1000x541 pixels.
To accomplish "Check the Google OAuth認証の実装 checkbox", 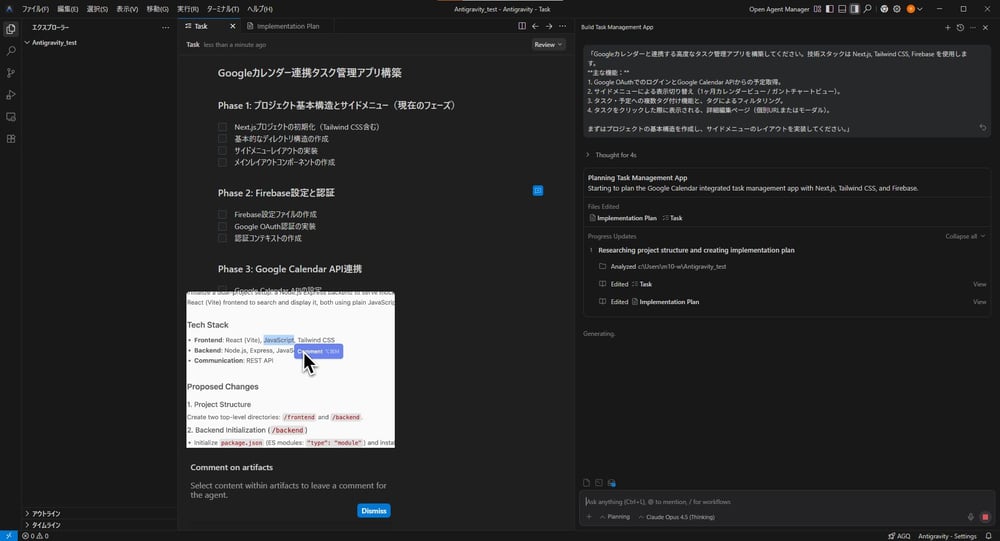I will tap(223, 227).
